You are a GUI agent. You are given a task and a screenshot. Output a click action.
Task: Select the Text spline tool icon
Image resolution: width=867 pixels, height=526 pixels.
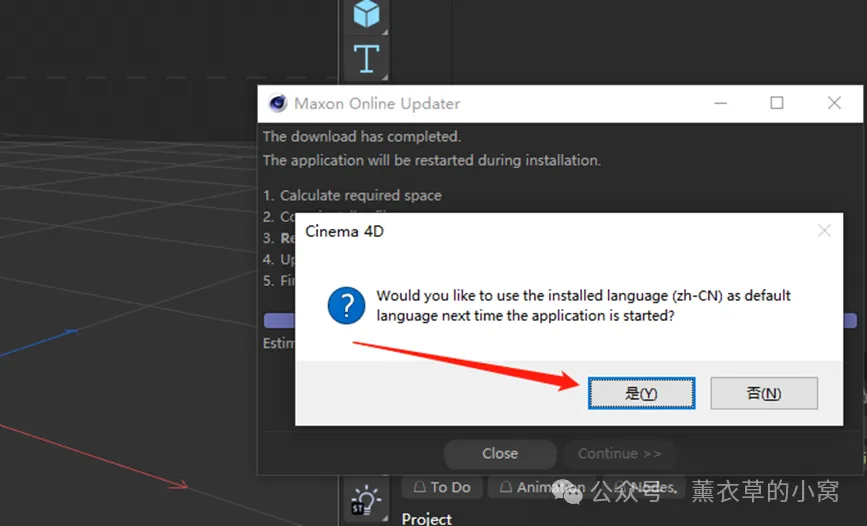coord(366,59)
